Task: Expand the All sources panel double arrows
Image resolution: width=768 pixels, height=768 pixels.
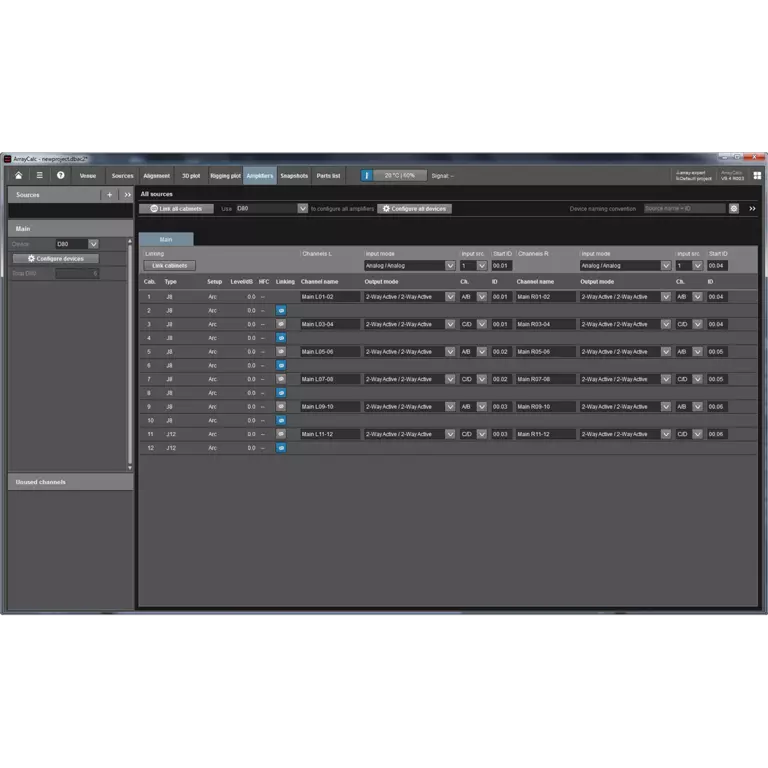Action: tap(752, 209)
